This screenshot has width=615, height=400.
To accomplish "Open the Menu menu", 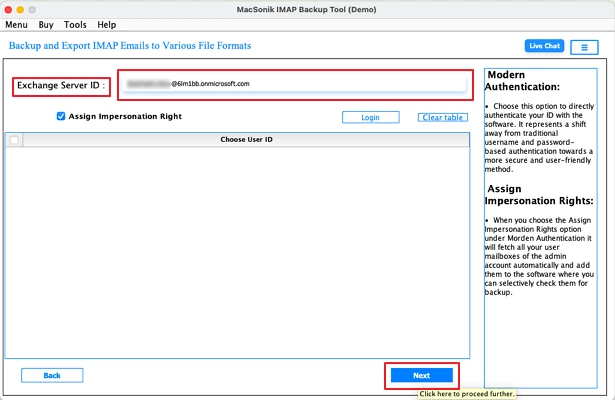I will [16, 25].
